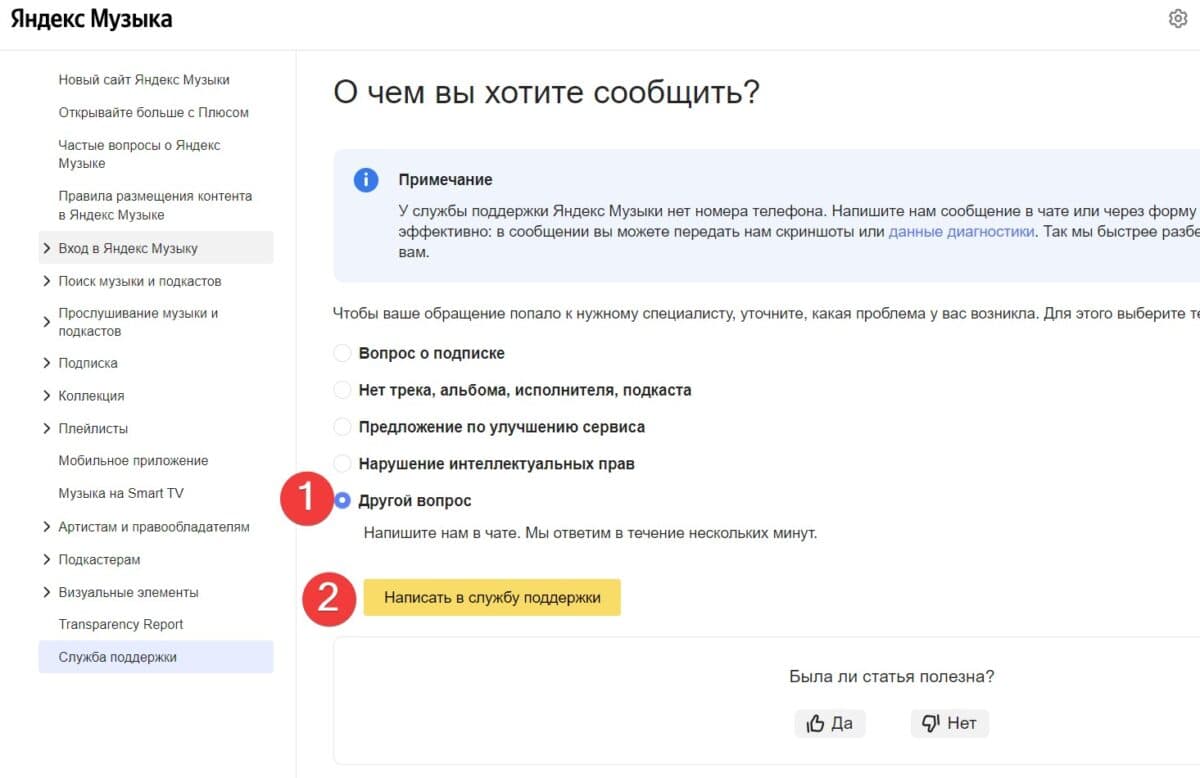Click the blue info icon in the note
The image size is (1200, 778).
[366, 179]
